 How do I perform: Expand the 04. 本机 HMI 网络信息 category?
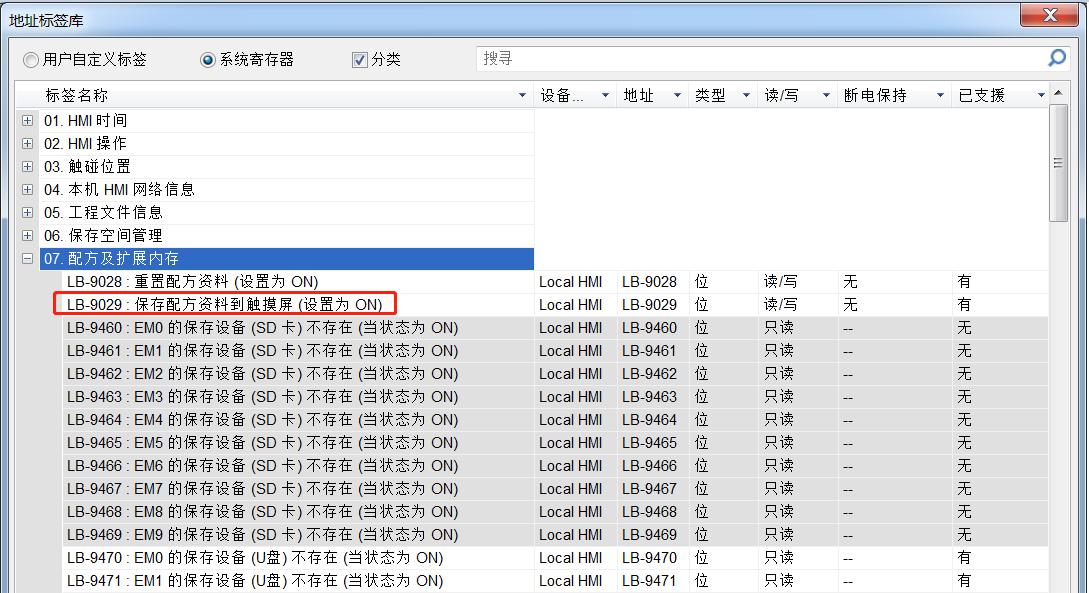[27, 190]
